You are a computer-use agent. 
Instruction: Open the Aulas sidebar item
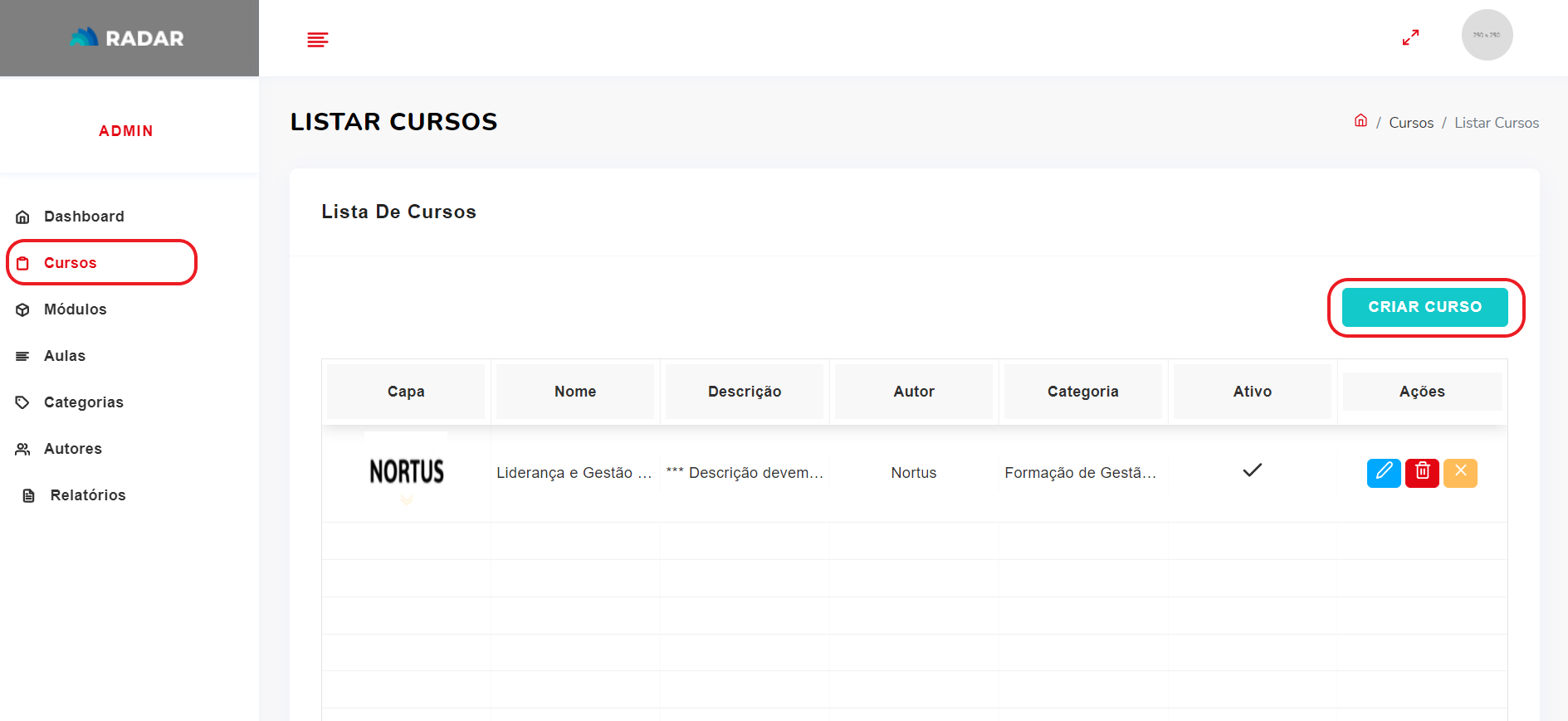65,356
